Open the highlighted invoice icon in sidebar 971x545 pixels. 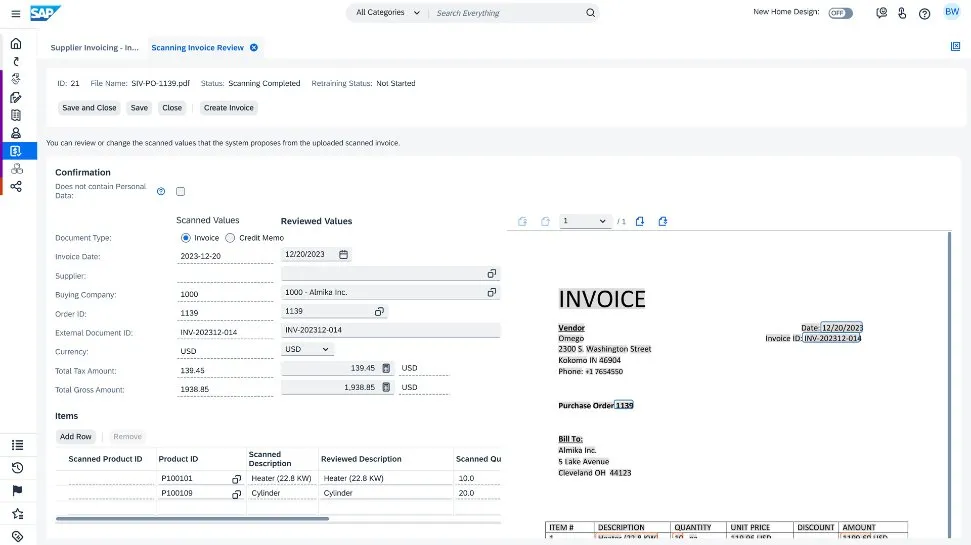coord(16,151)
